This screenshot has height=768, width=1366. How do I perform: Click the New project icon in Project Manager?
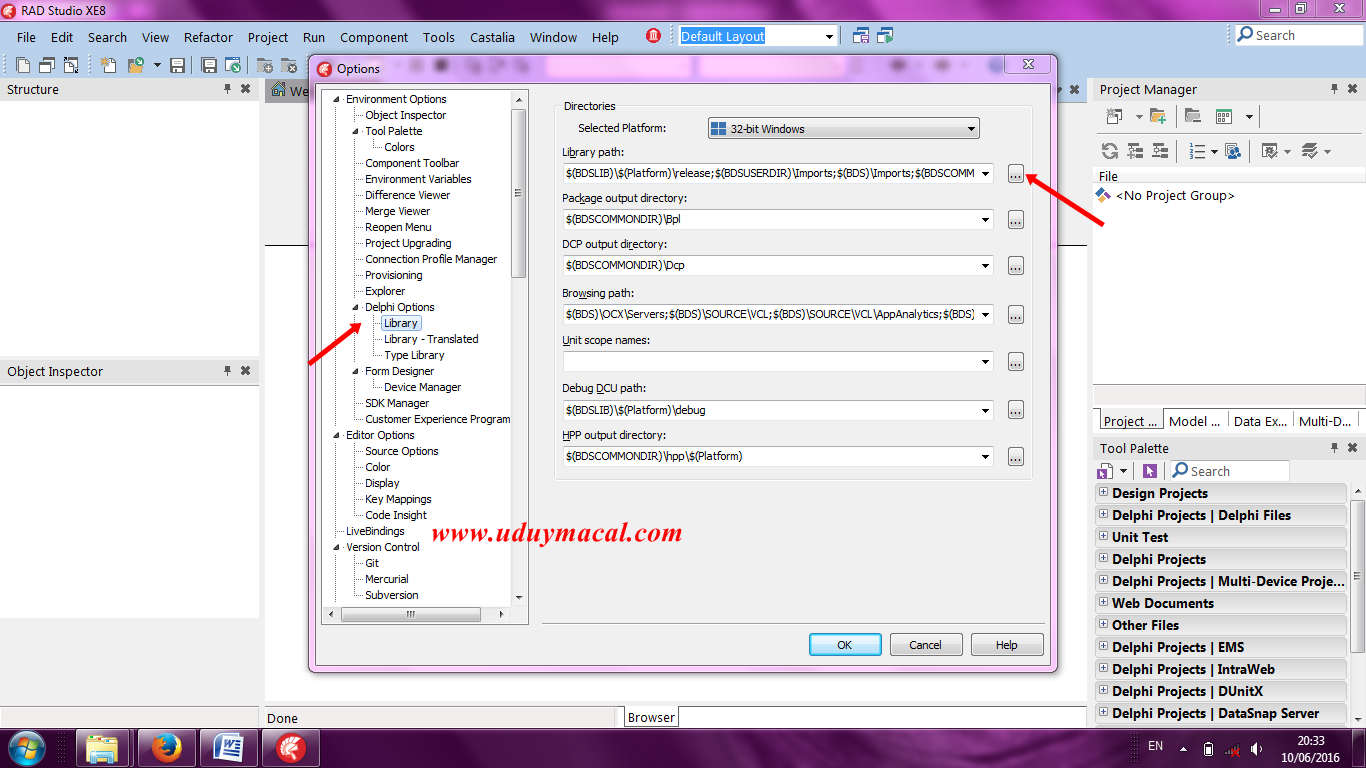(1114, 117)
